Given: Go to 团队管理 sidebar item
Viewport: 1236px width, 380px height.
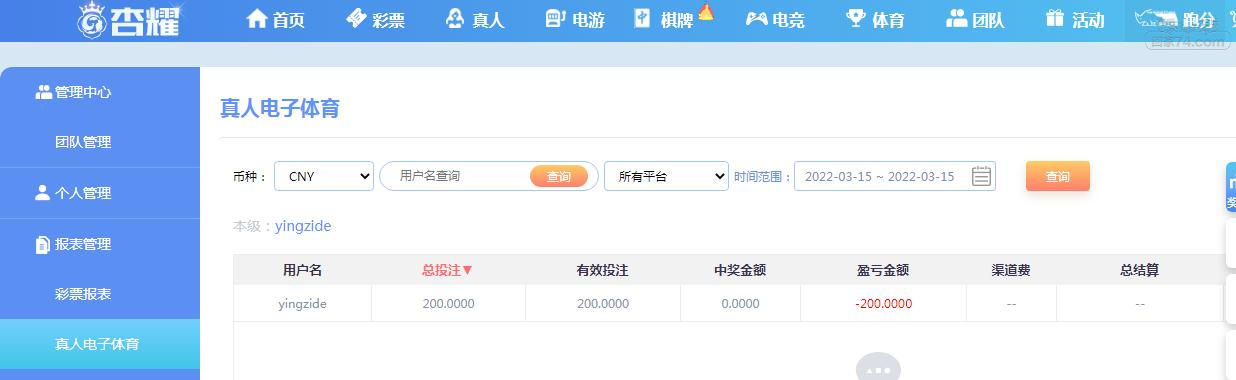Looking at the screenshot, I should [x=83, y=142].
